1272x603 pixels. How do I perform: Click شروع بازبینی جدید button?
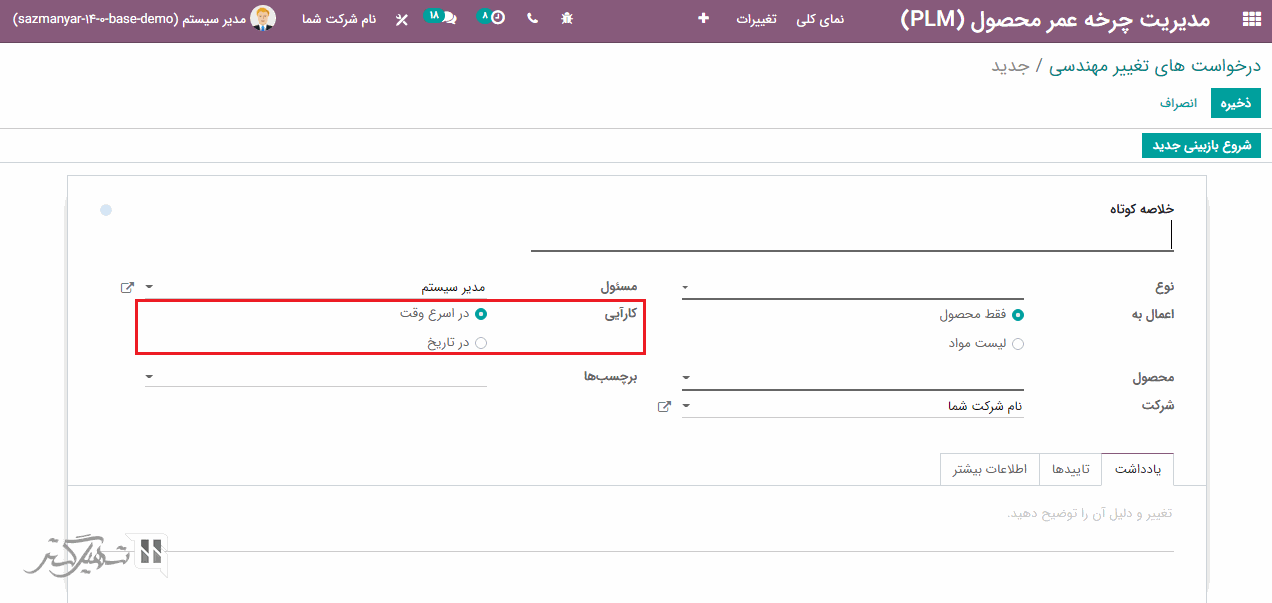click(1201, 146)
